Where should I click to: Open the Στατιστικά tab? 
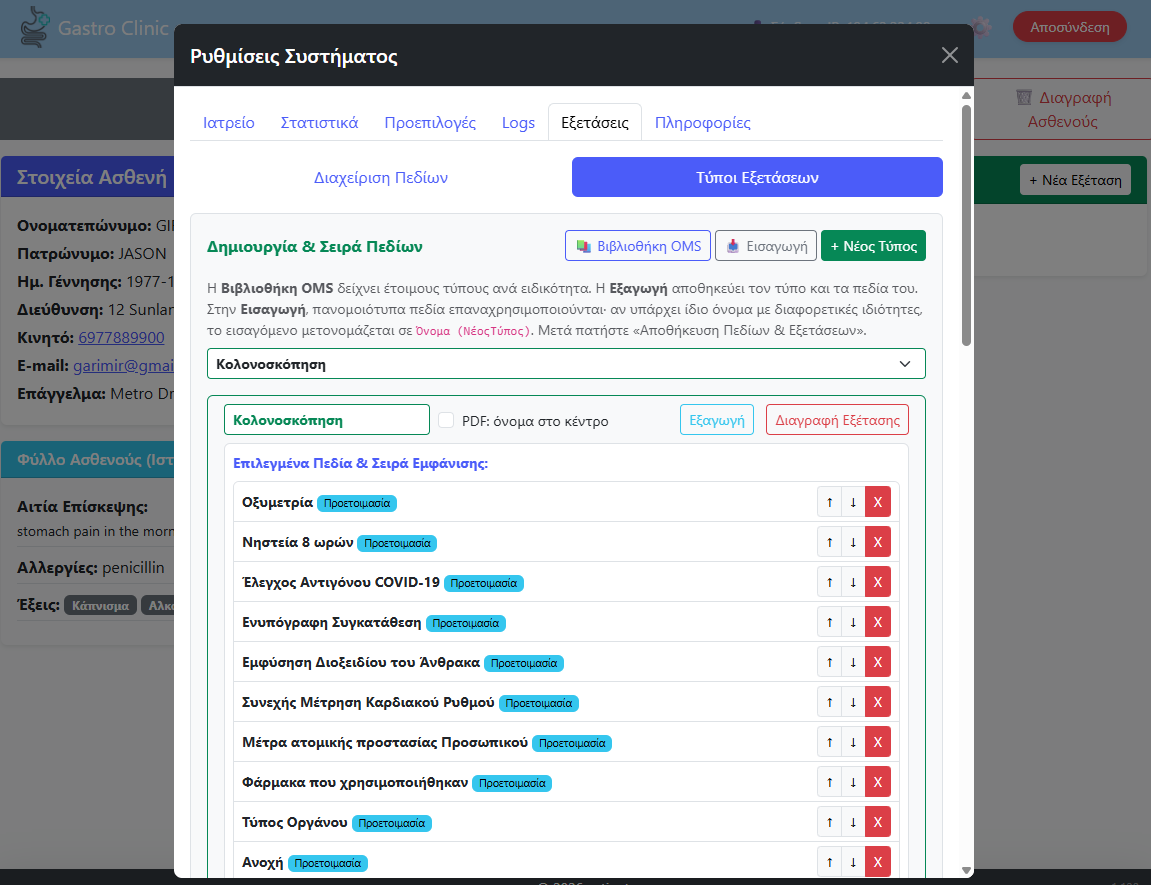click(x=319, y=123)
